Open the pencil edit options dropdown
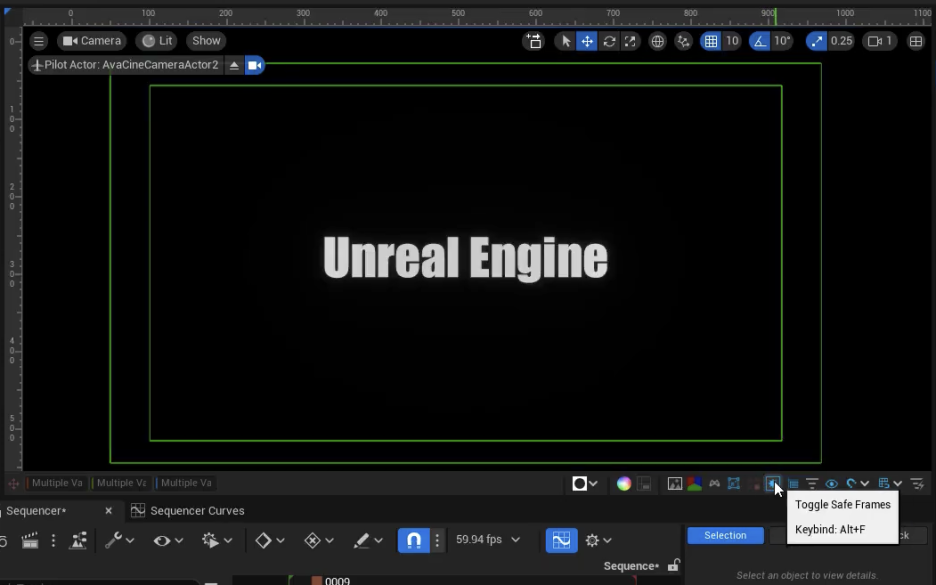Viewport: 936px width, 585px height. (x=368, y=541)
